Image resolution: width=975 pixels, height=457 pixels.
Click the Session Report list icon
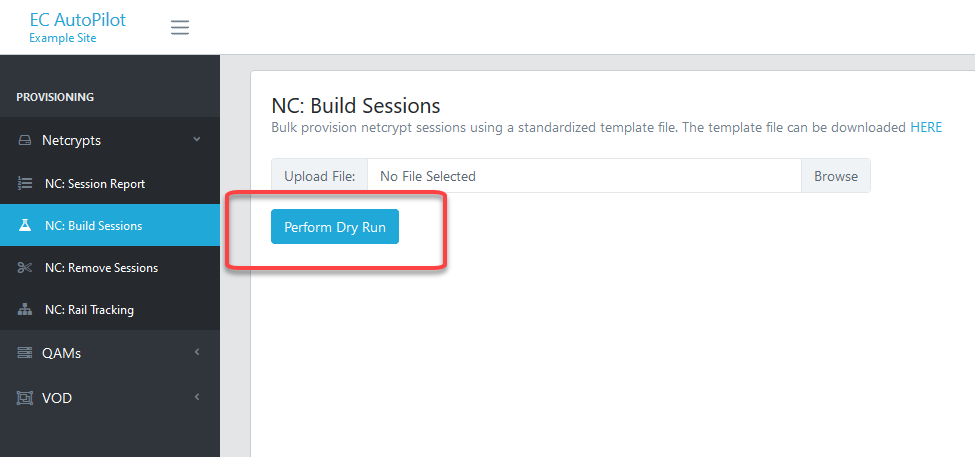tap(25, 183)
